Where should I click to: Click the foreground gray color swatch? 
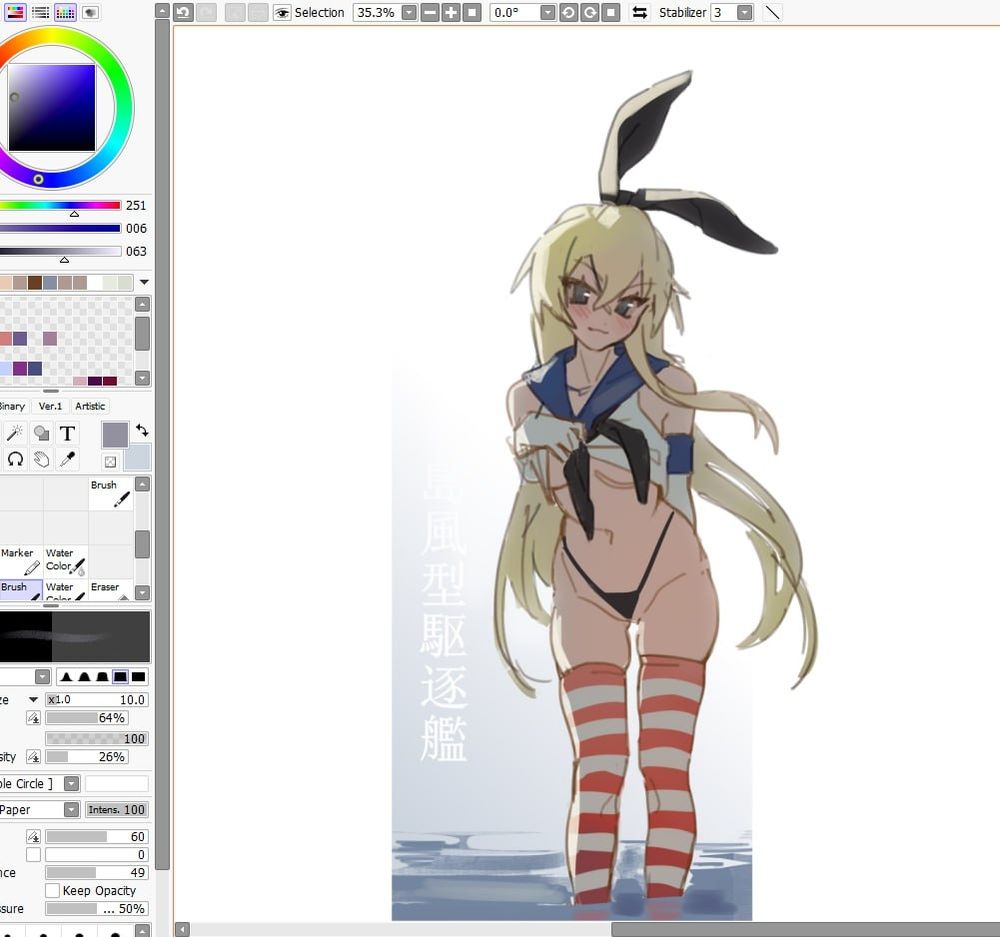coord(115,435)
